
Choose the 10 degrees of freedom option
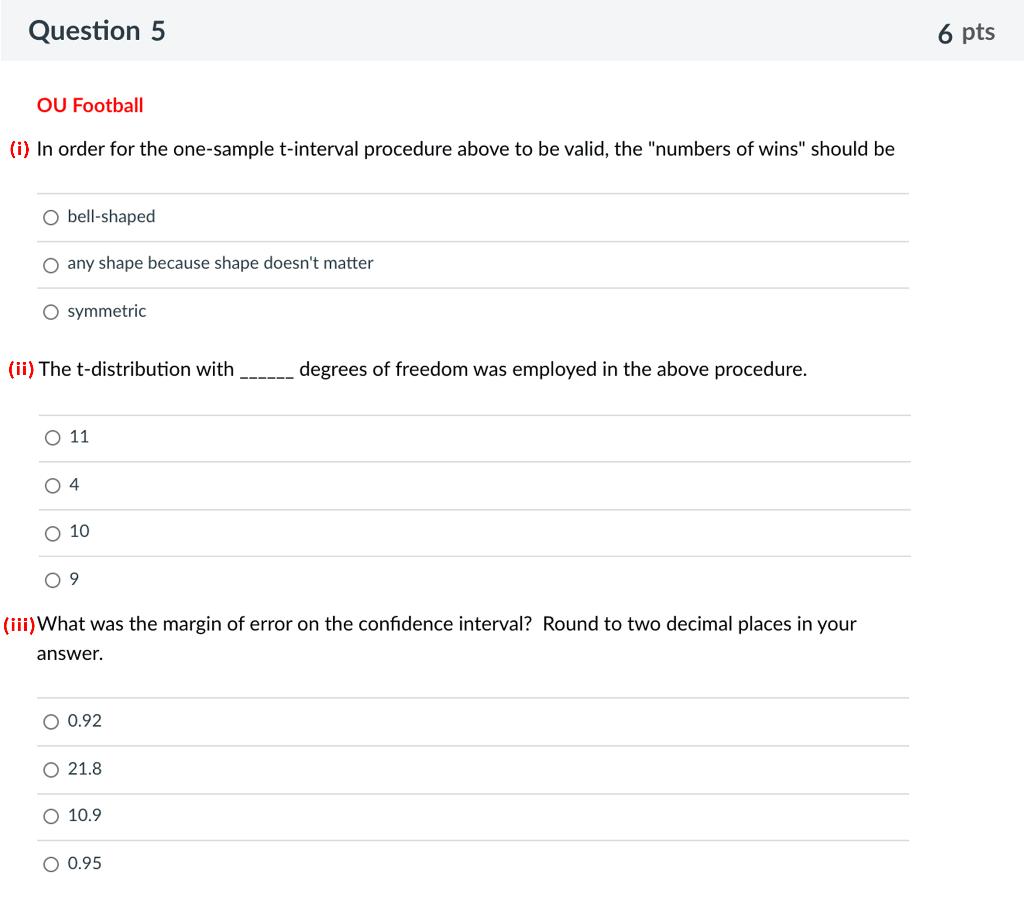(x=52, y=532)
